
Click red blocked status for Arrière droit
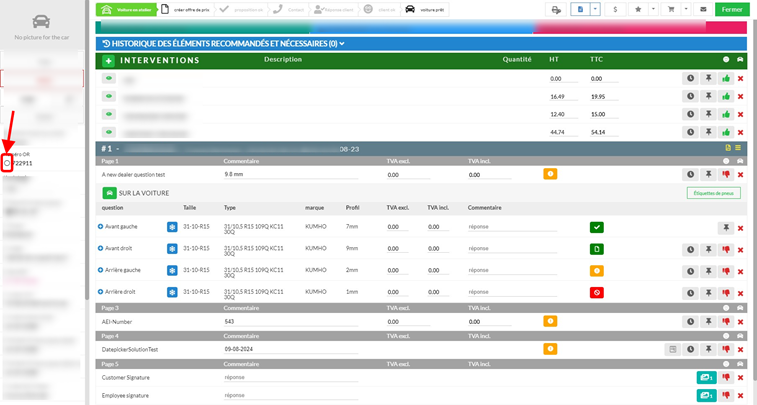pyautogui.click(x=597, y=293)
